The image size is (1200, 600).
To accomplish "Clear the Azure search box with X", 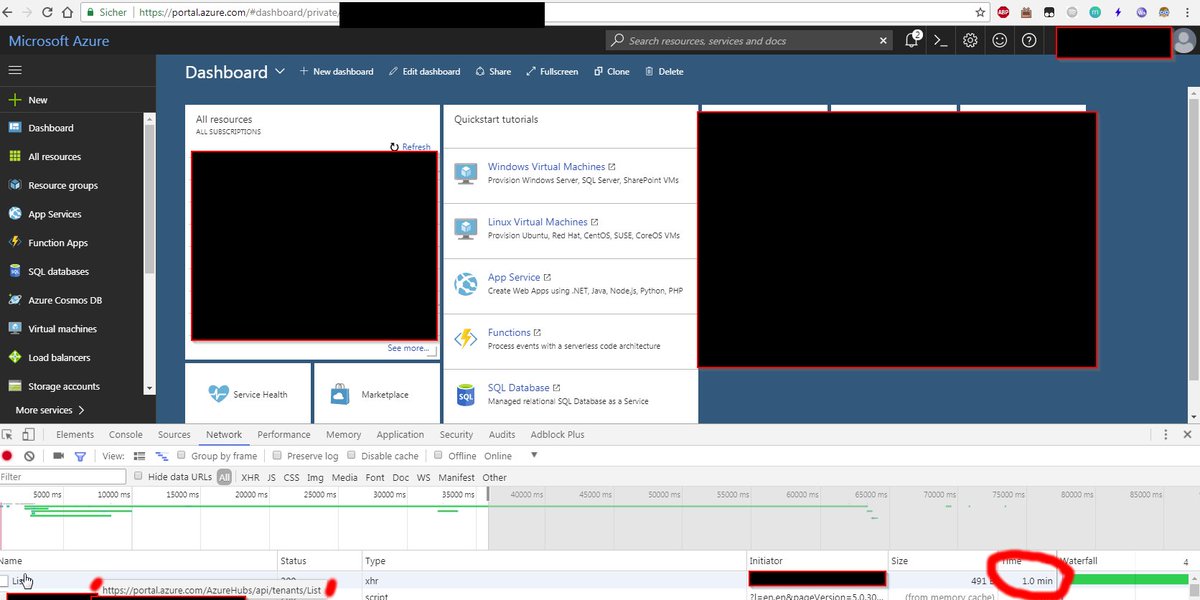I will coord(883,41).
